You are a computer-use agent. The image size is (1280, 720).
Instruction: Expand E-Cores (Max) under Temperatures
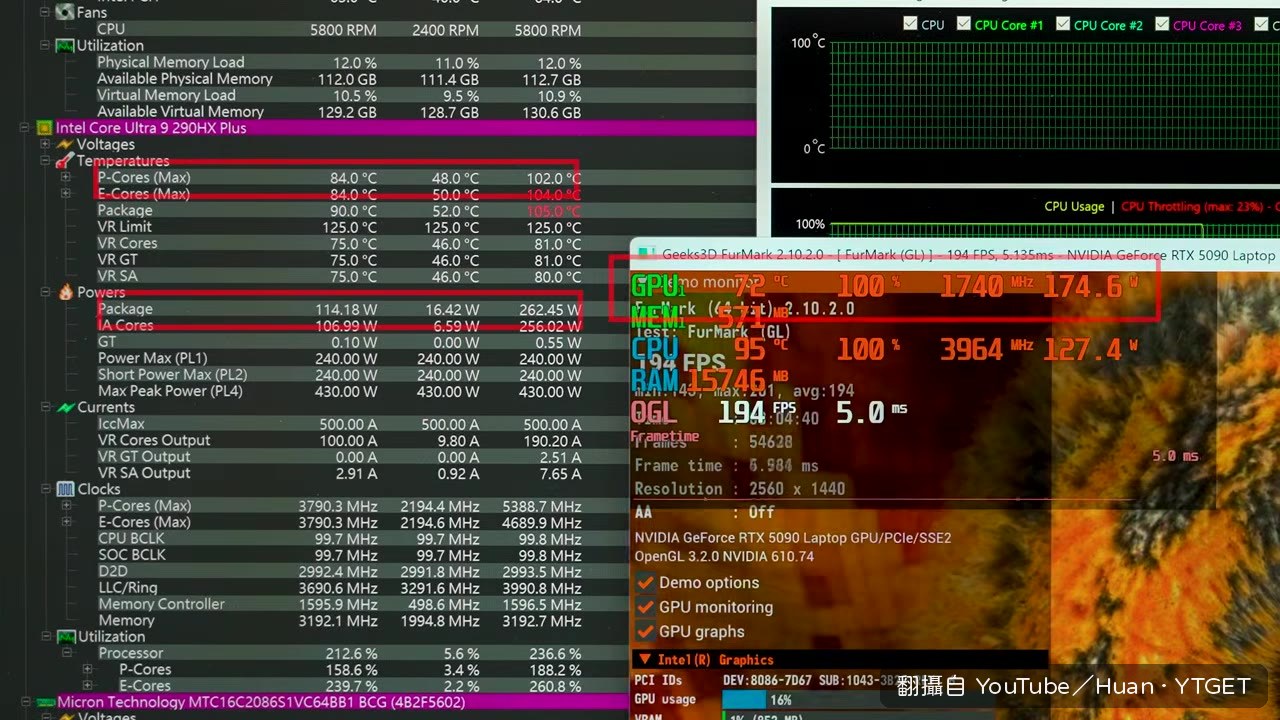65,194
